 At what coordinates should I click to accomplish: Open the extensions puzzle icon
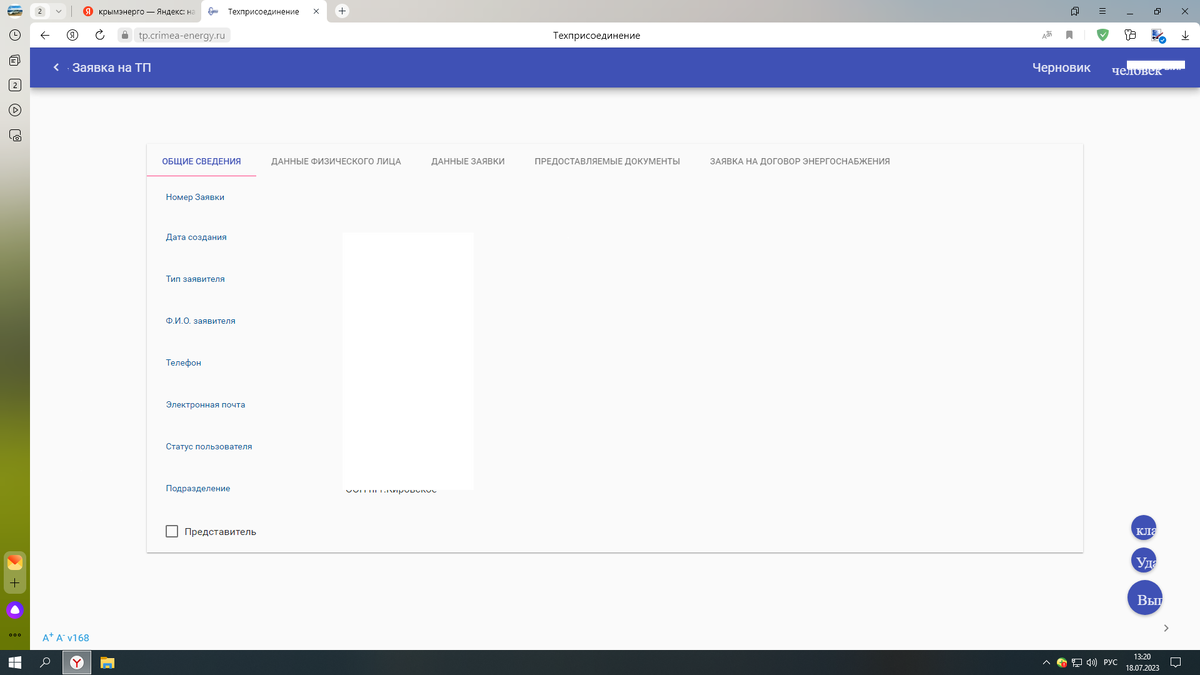[1130, 35]
